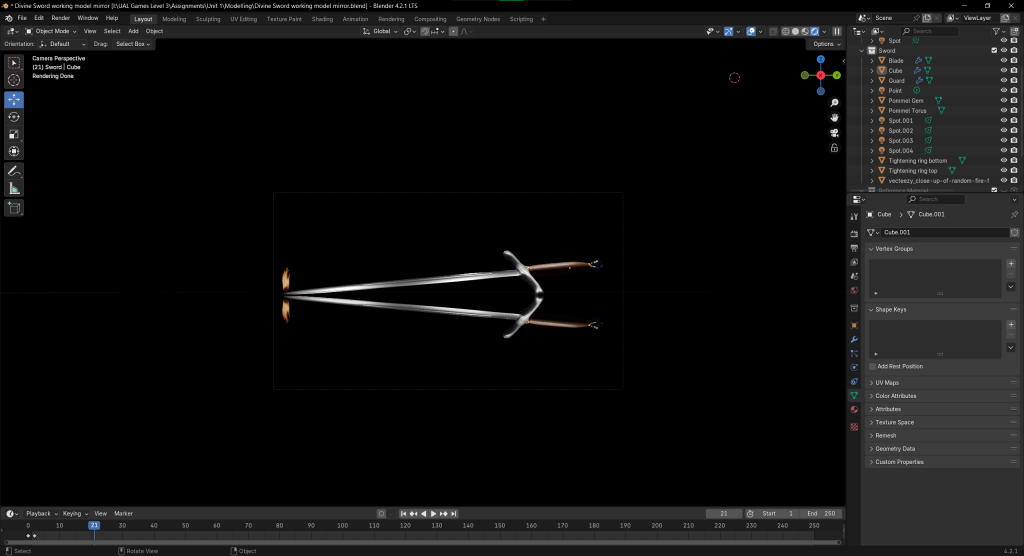Screen dimensions: 1024x556
Task: Expand the Pommel Gem tree item
Action: click(x=871, y=100)
